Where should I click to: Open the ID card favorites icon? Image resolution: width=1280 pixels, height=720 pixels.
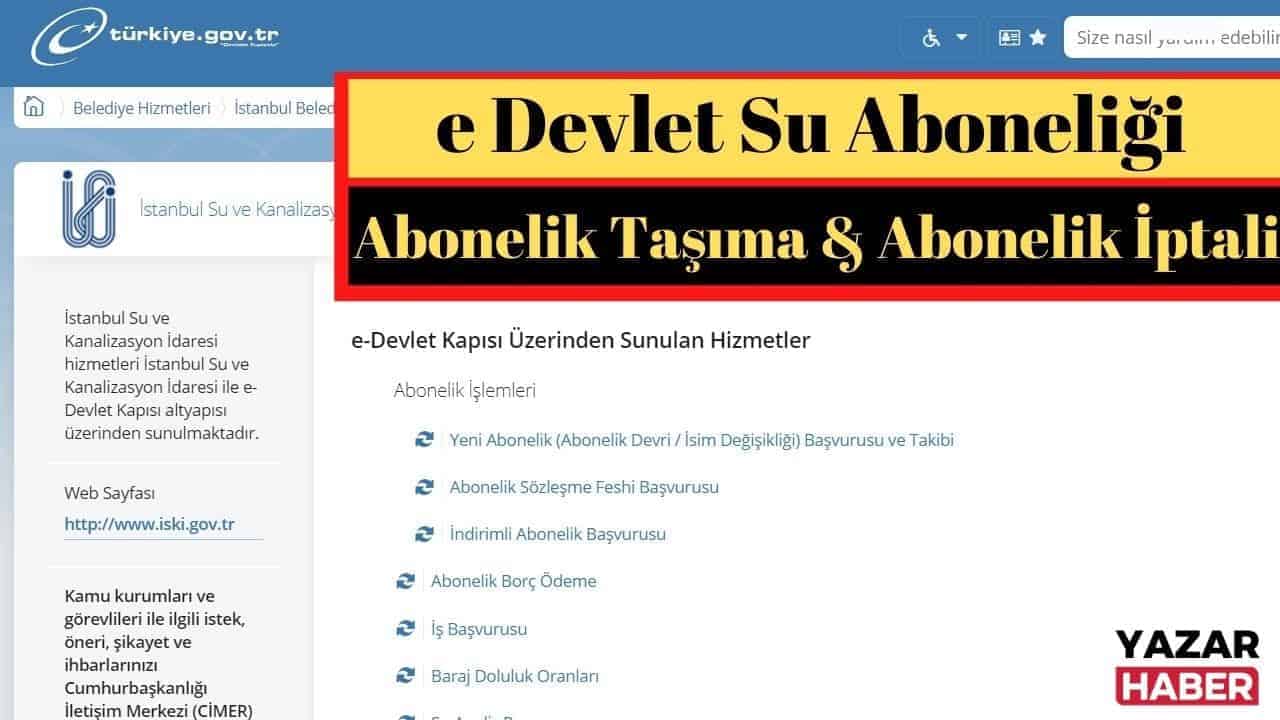tap(1023, 37)
